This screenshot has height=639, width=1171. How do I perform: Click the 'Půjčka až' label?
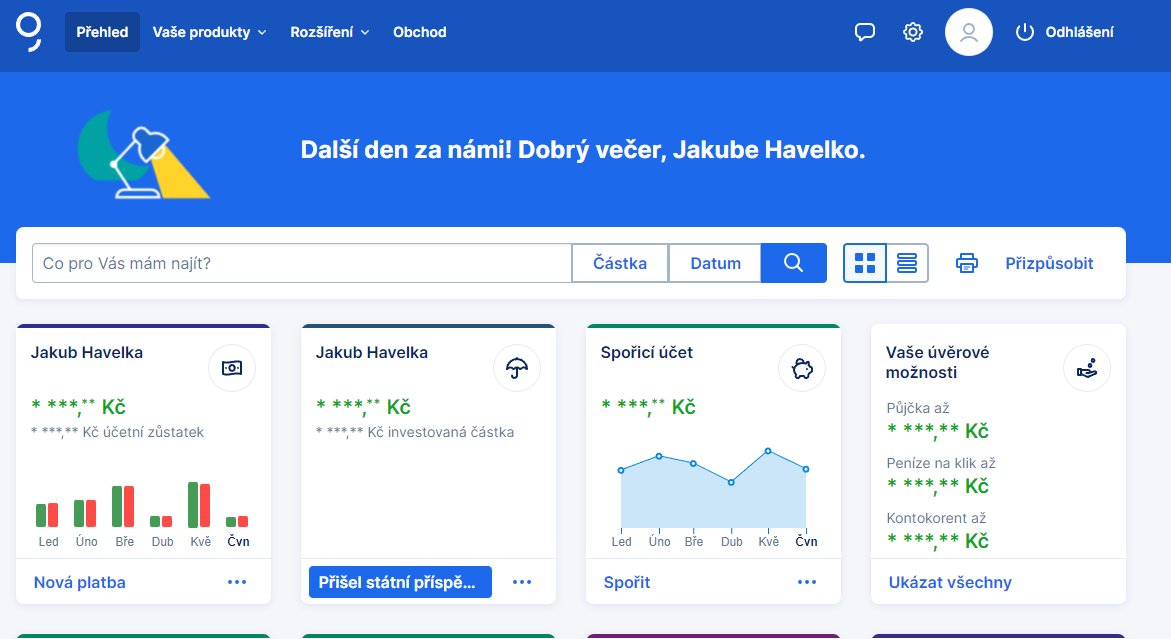pyautogui.click(x=918, y=408)
